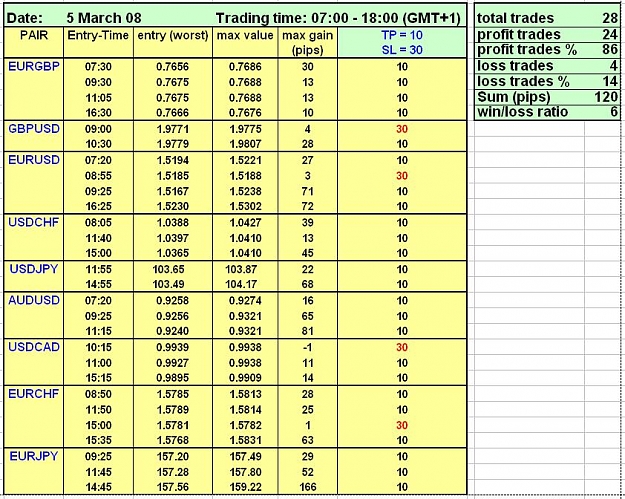Click max gain 81 in the AUDUSD 11:15 row
The width and height of the screenshot is (625, 499).
coord(307,332)
